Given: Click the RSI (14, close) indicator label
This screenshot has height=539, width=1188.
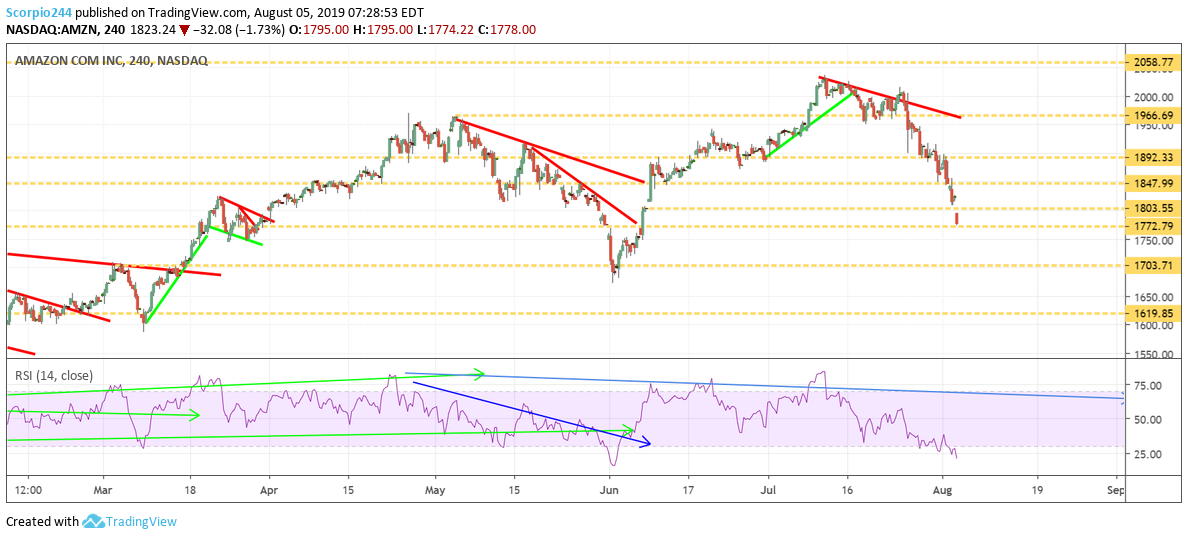Looking at the screenshot, I should pos(53,374).
